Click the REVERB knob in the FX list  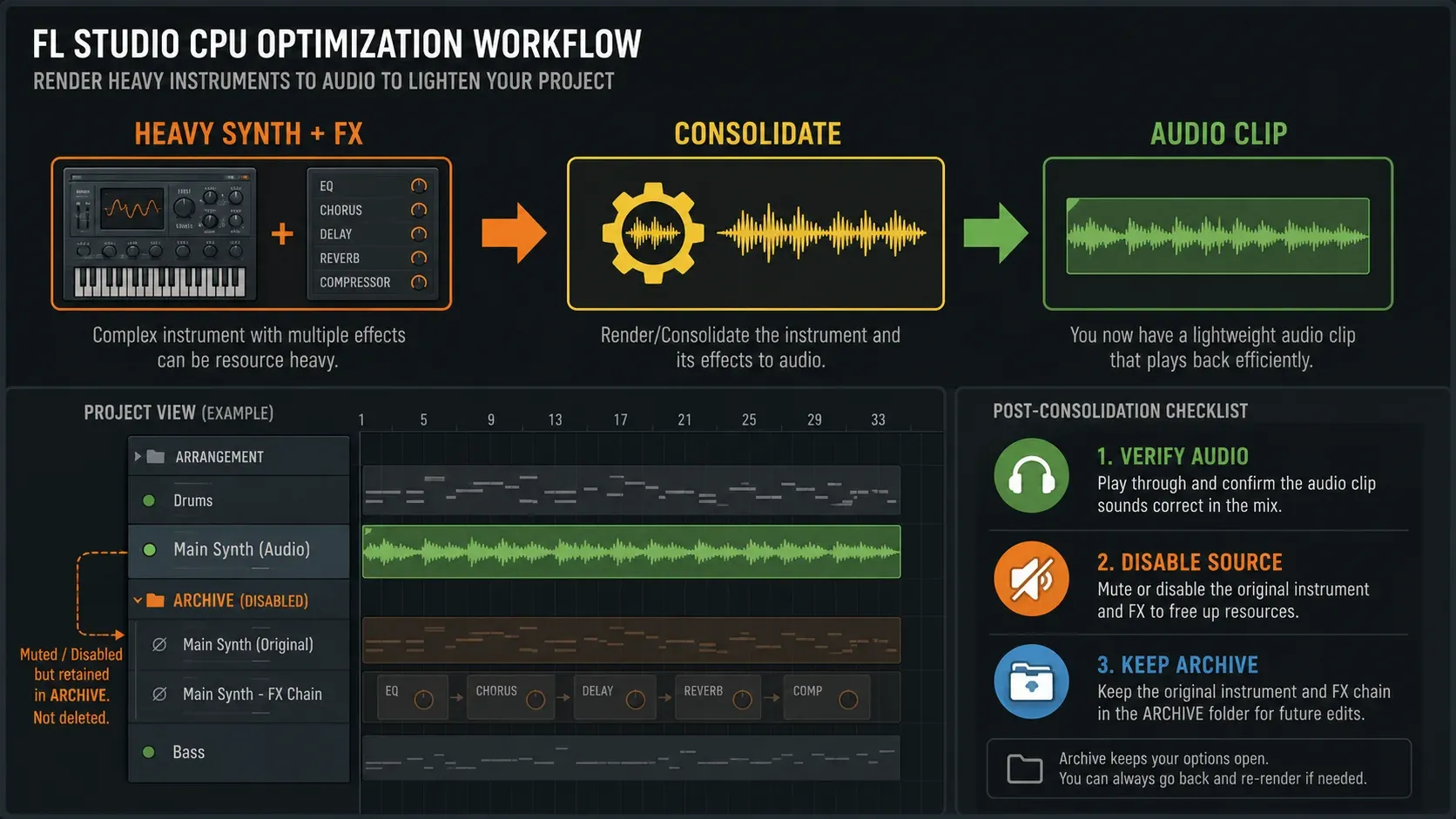(x=419, y=258)
